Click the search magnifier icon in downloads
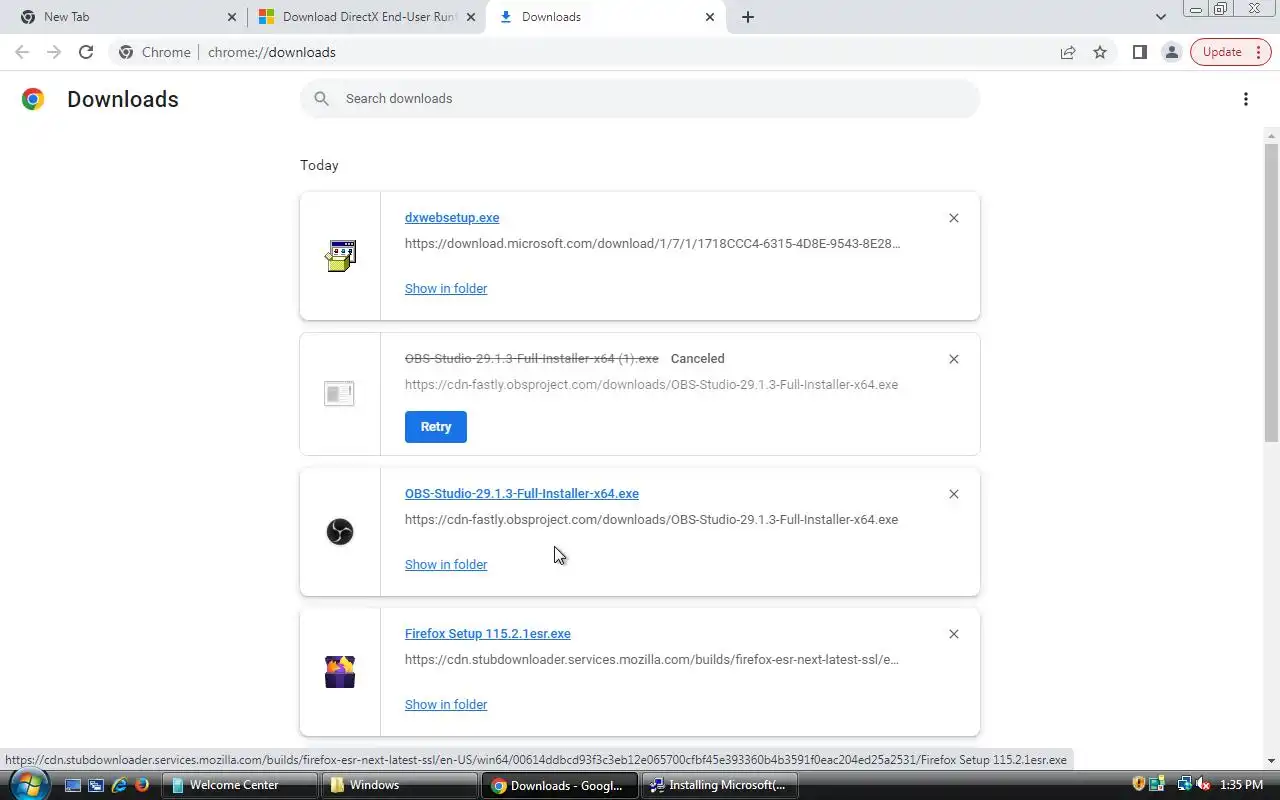 point(321,98)
